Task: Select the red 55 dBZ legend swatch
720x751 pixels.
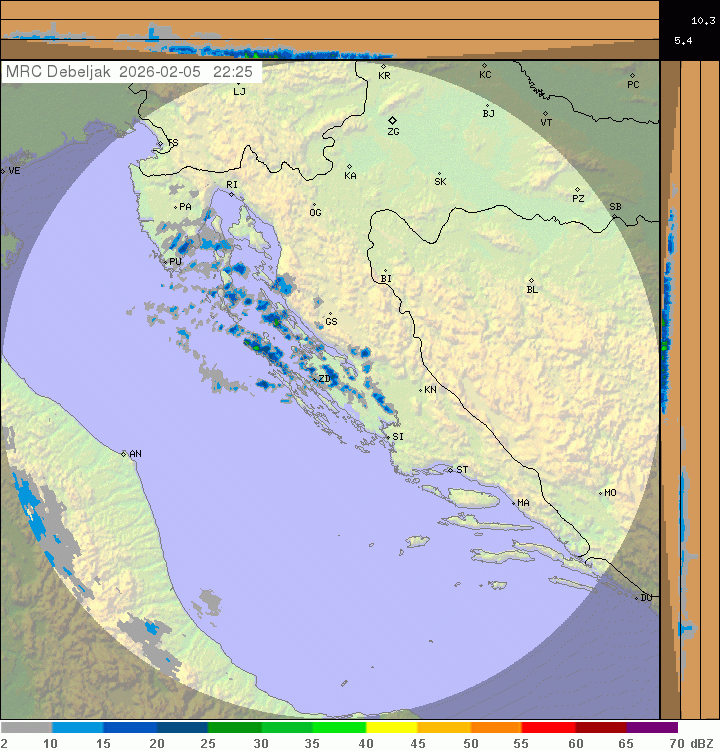Action: coord(547,728)
